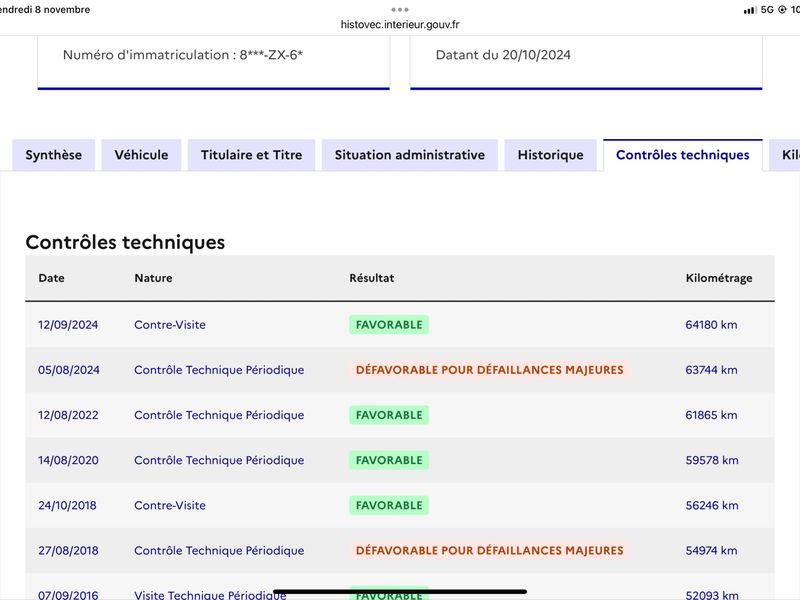This screenshot has height=600, width=800.
Task: Tap the histovec.interieur.gouv.fr address bar
Action: click(400, 24)
